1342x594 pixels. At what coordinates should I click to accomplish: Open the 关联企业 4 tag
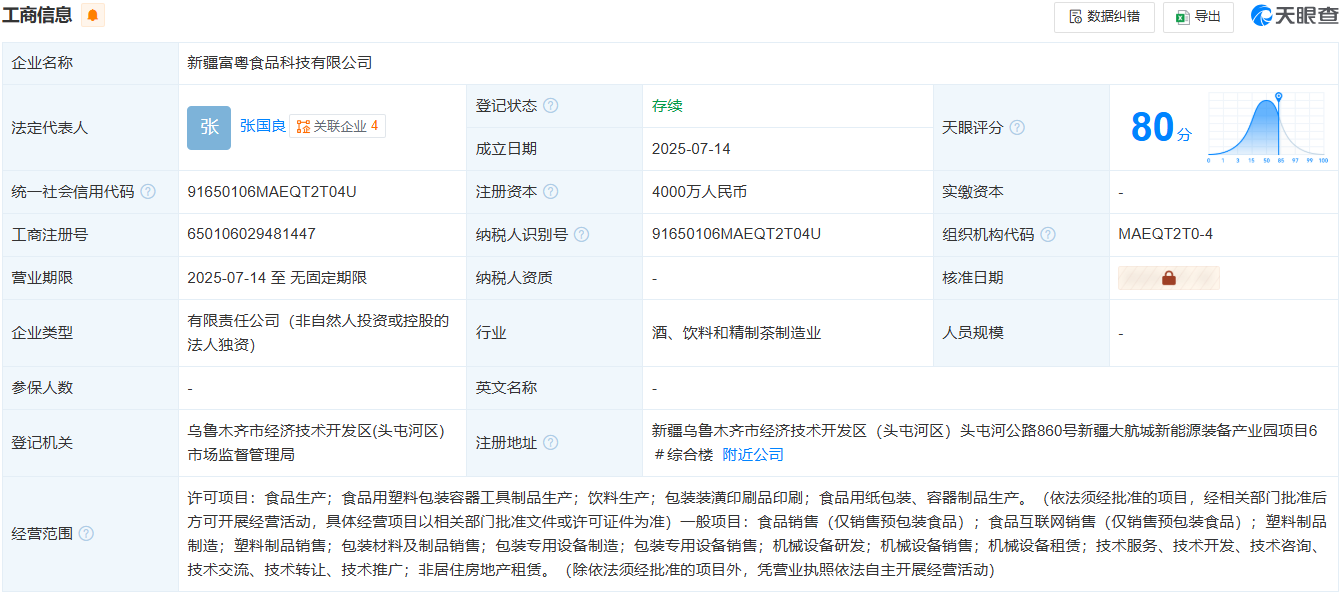[x=338, y=126]
